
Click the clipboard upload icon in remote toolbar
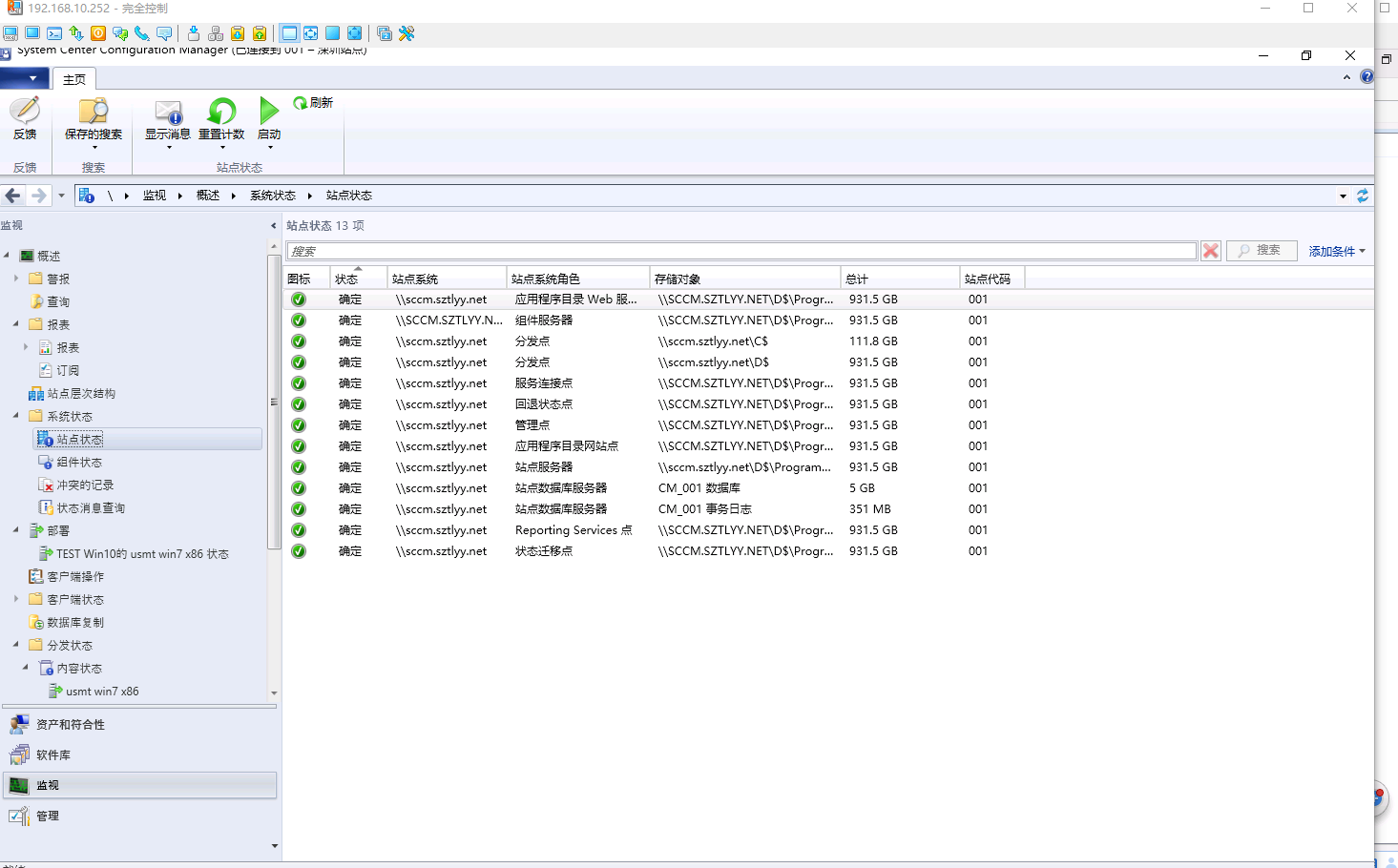[260, 33]
